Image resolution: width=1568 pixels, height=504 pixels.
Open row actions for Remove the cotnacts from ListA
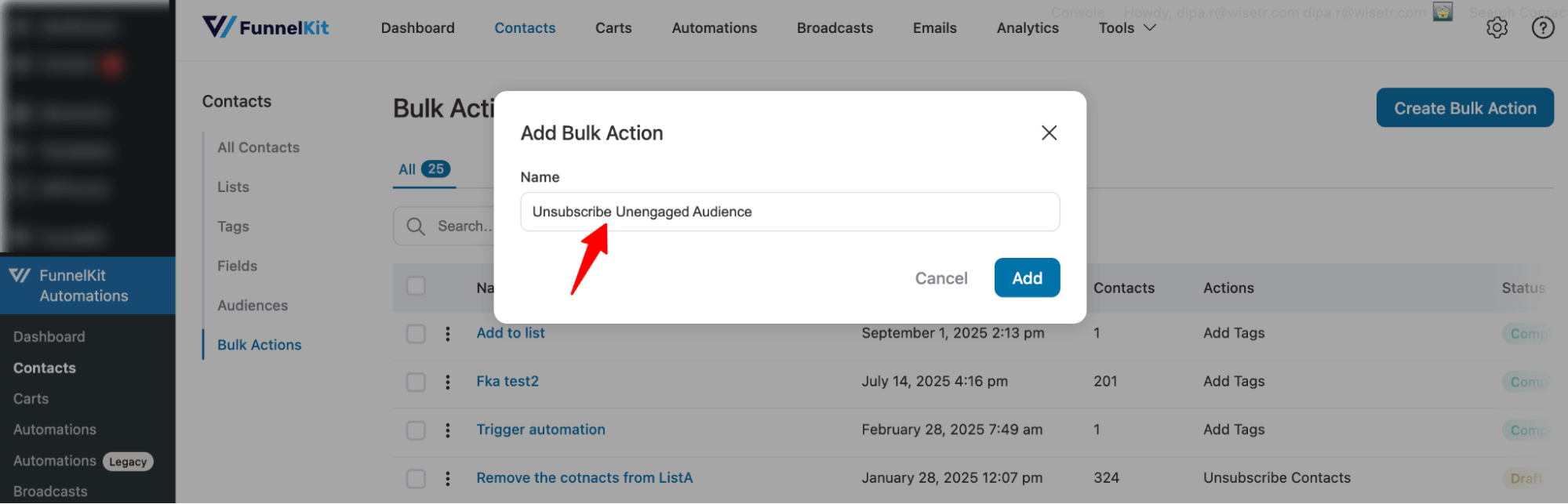tap(448, 478)
